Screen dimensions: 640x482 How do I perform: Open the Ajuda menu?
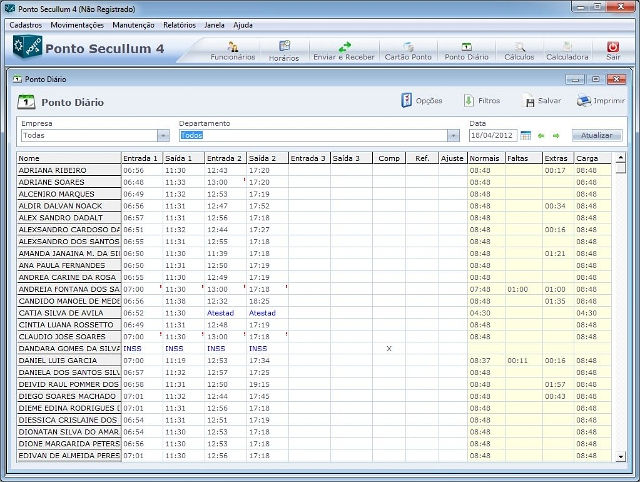pos(243,25)
